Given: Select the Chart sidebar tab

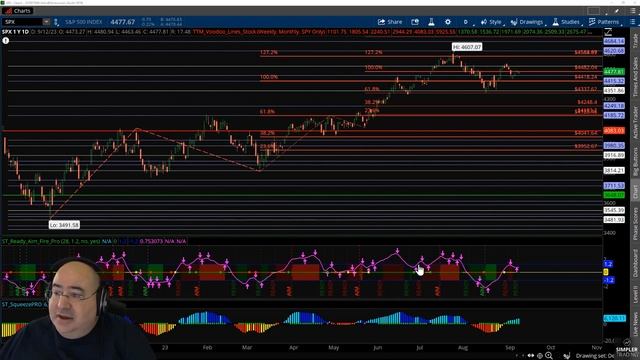Looking at the screenshot, I should pos(635,192).
